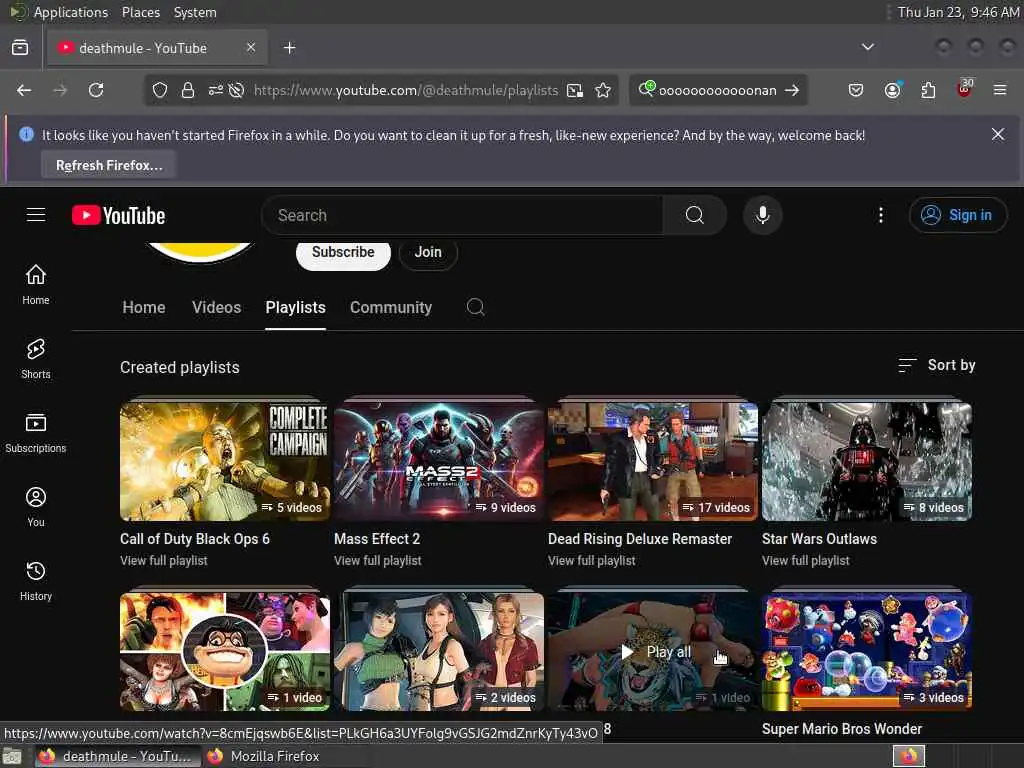Open Places menu in top panel
Image resolution: width=1024 pixels, height=768 pixels.
pos(140,12)
